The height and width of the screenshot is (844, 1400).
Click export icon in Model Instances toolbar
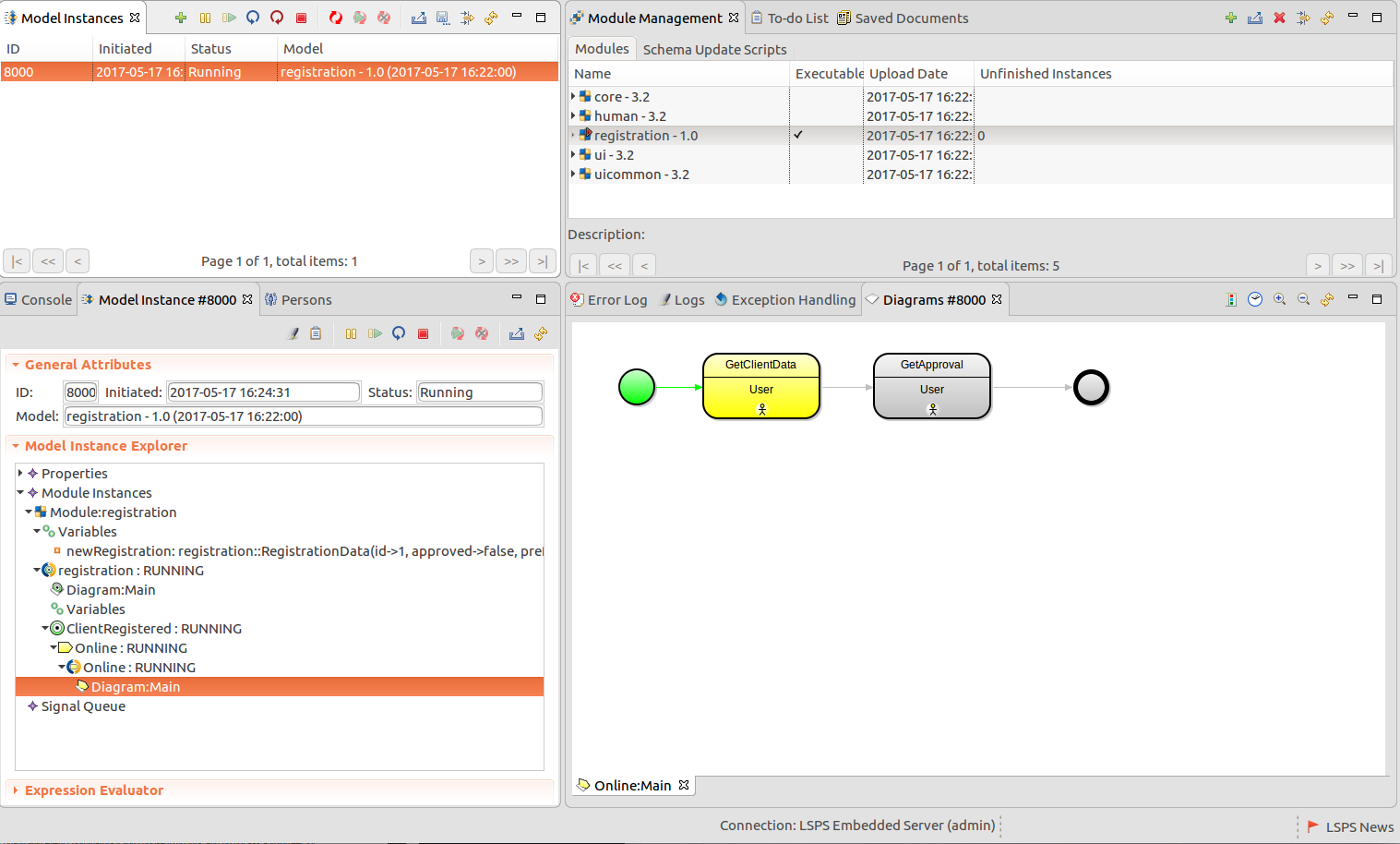(x=419, y=18)
